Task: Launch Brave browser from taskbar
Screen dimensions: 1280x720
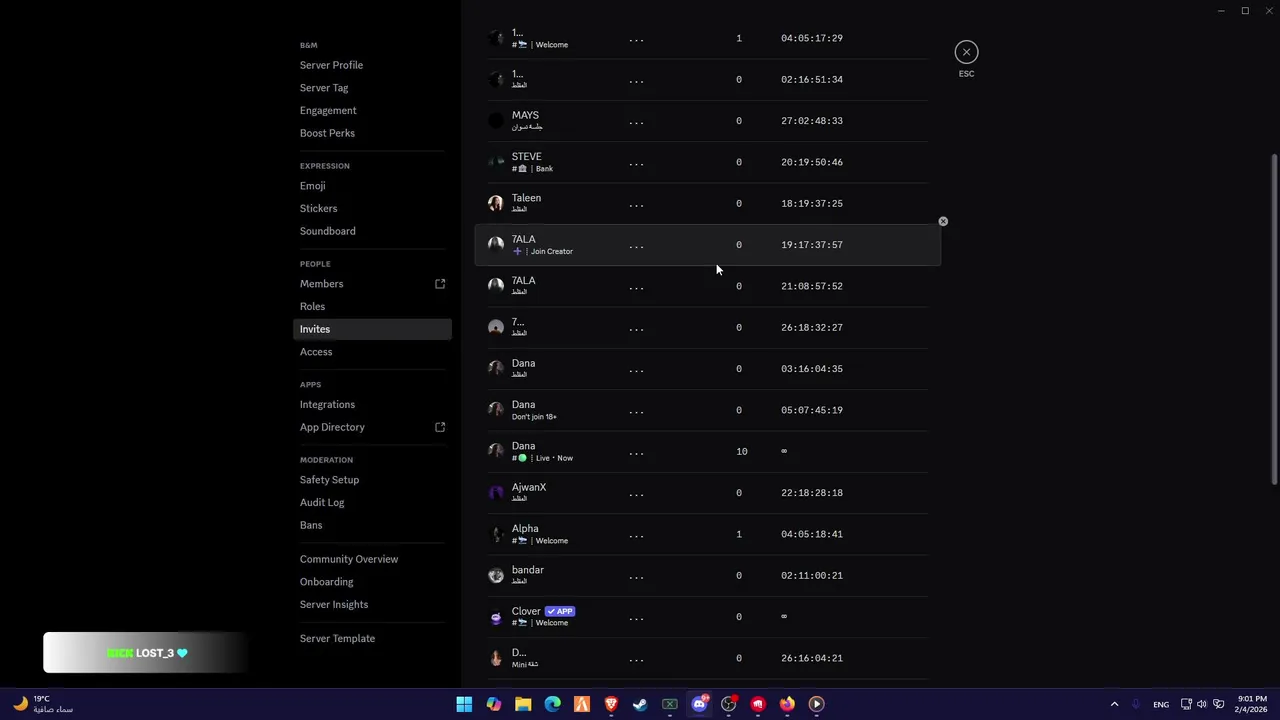Action: [611, 704]
